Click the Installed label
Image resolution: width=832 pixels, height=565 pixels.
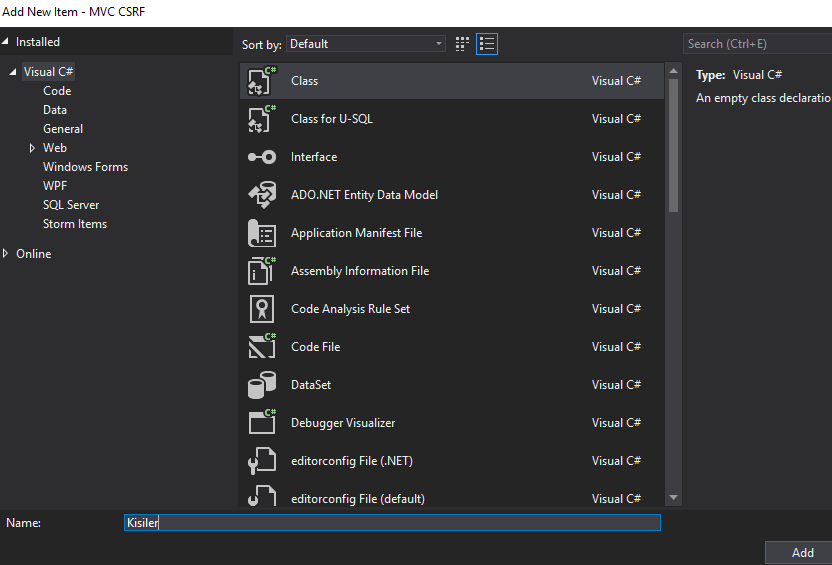[x=38, y=42]
